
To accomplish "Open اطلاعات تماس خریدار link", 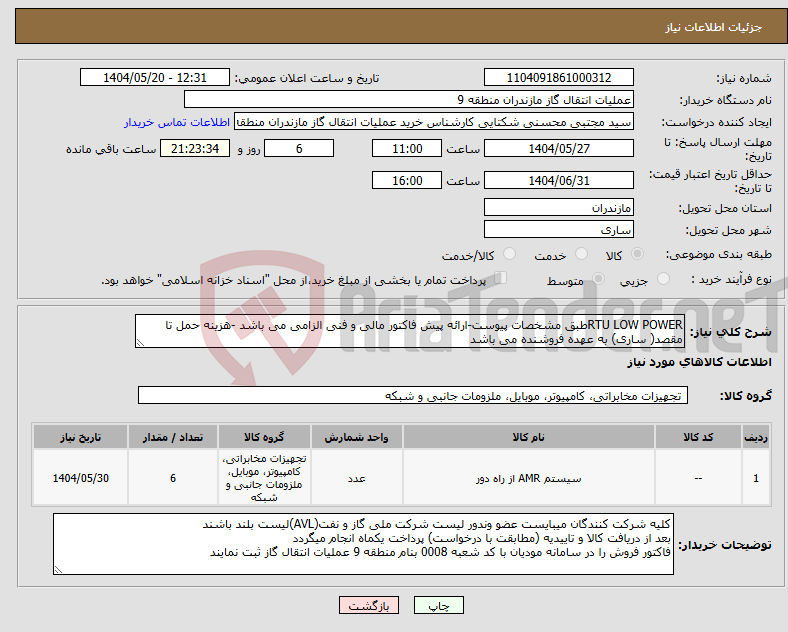I will 177,122.
